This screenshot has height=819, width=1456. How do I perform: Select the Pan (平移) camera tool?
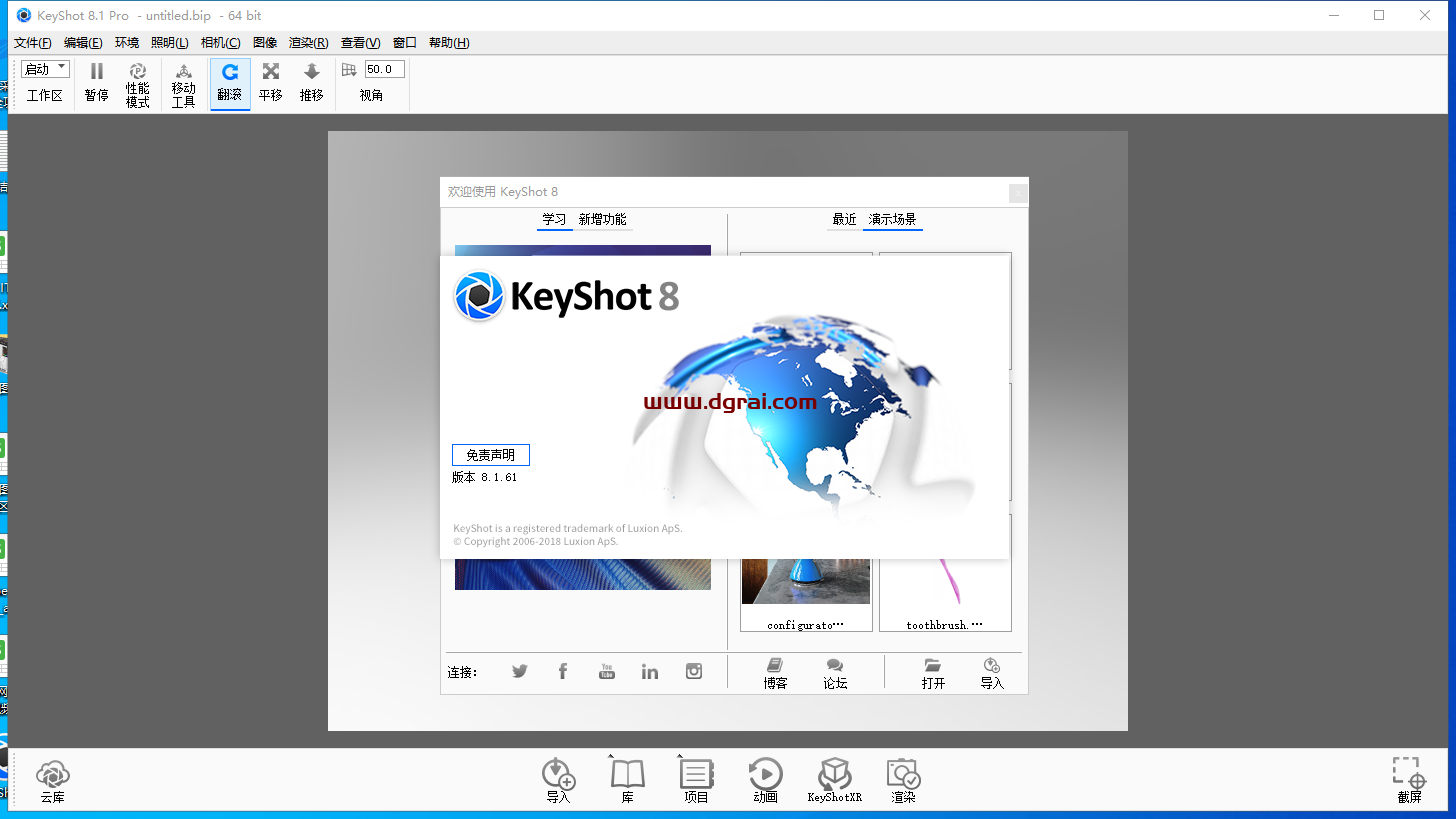pyautogui.click(x=270, y=83)
